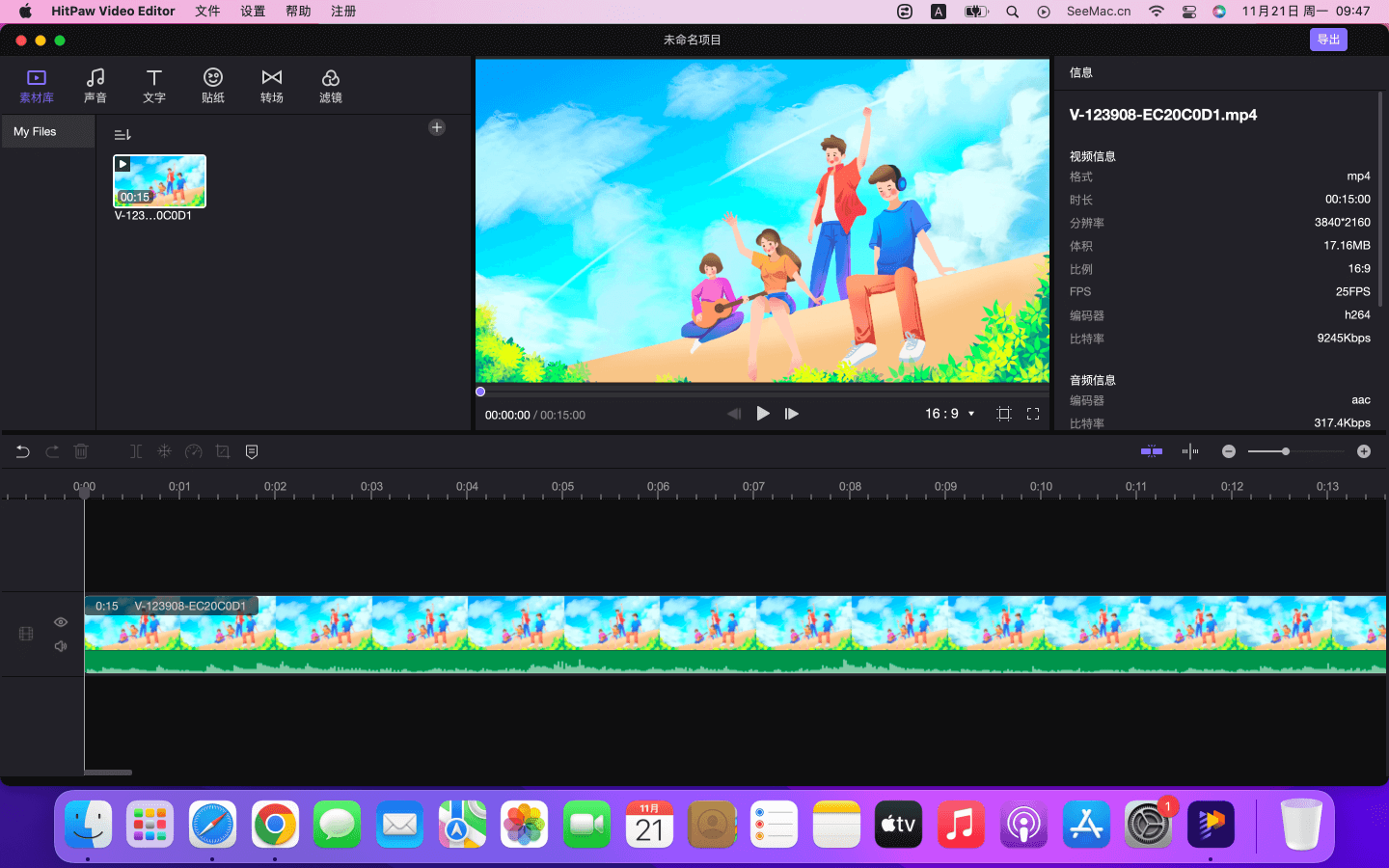The width and height of the screenshot is (1389, 868).
Task: Open the 声音 (audio) panel
Action: 95,85
